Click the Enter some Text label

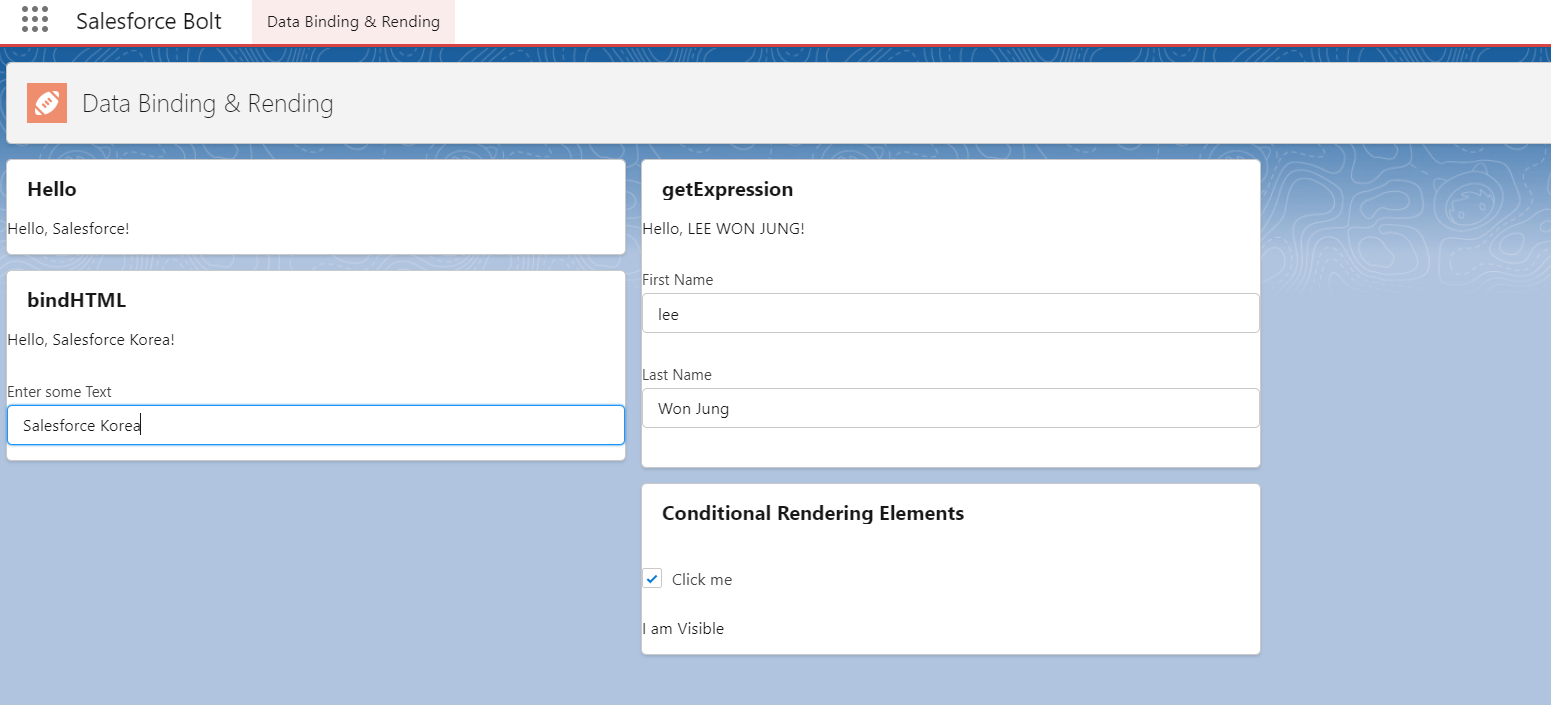pyautogui.click(x=60, y=392)
